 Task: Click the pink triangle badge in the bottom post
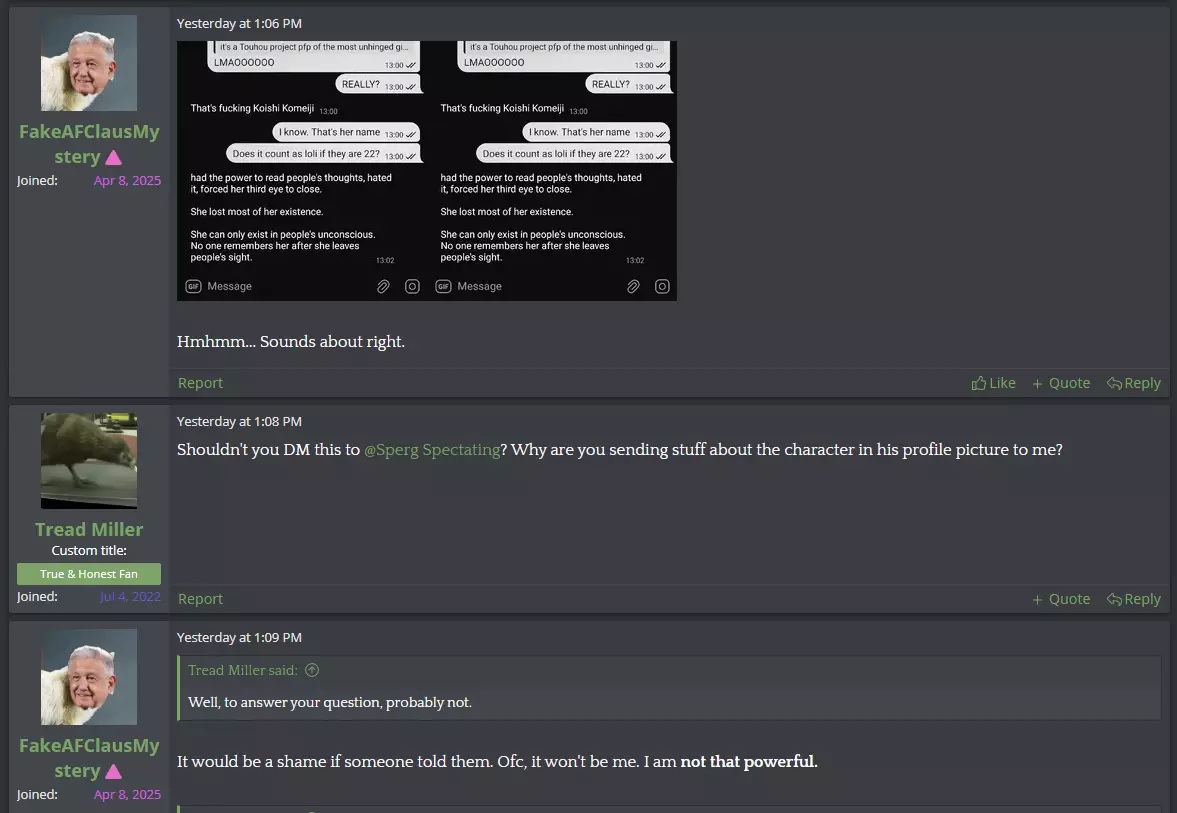click(113, 771)
